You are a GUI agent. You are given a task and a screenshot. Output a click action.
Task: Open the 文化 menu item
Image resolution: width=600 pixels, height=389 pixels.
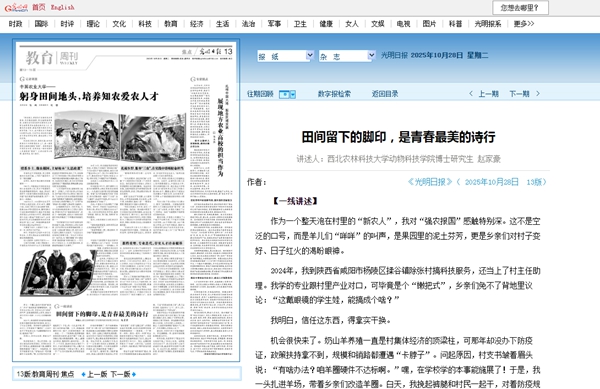[119, 24]
